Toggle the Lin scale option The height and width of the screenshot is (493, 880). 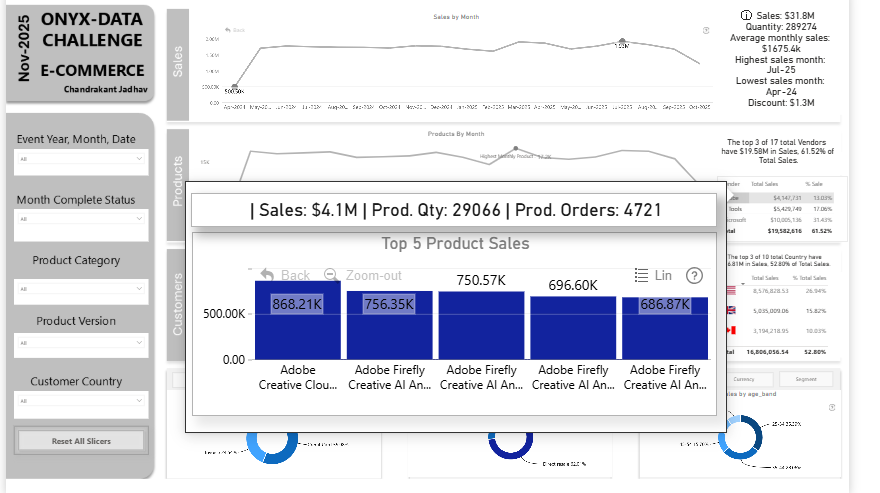tap(653, 276)
